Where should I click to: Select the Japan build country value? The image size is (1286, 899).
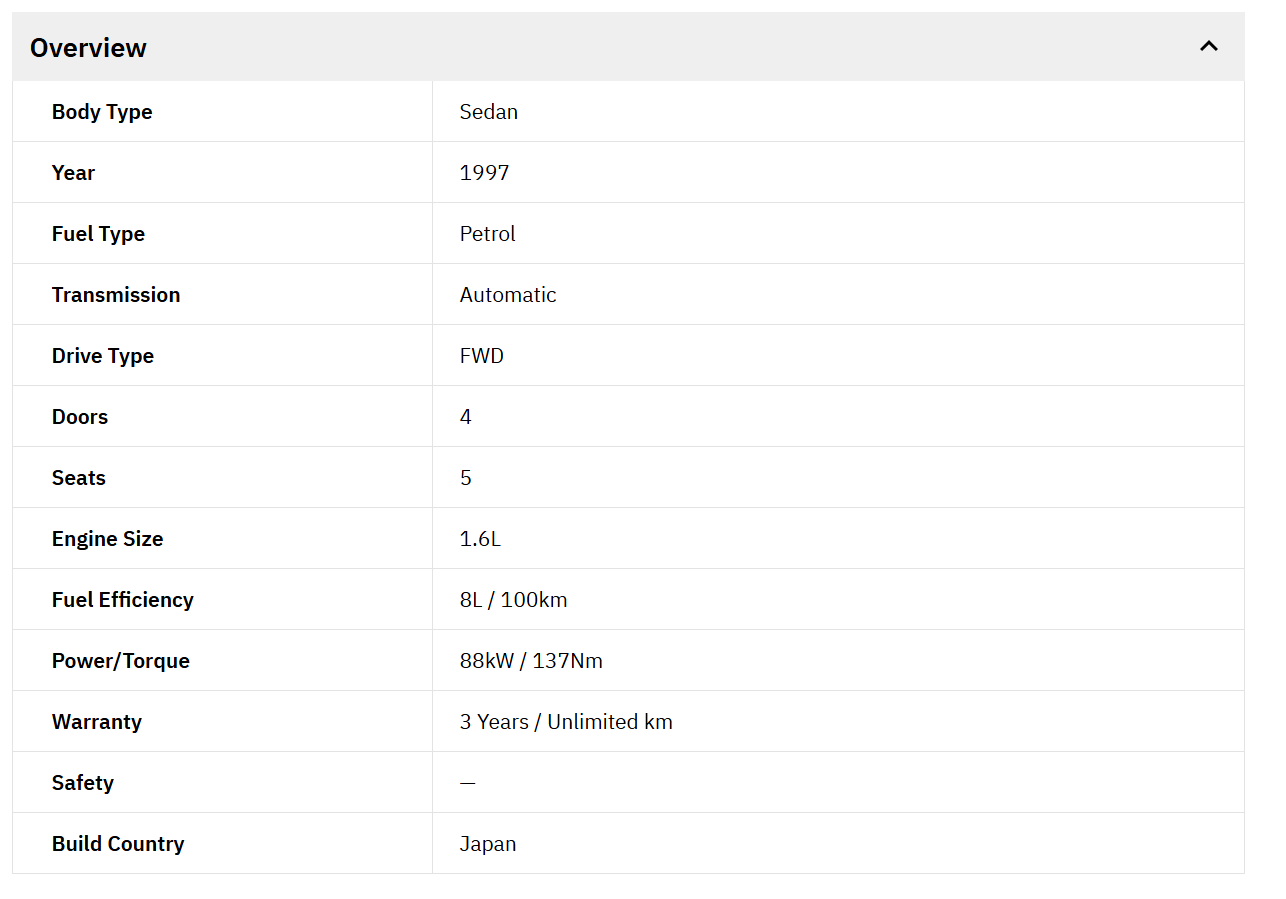[488, 844]
